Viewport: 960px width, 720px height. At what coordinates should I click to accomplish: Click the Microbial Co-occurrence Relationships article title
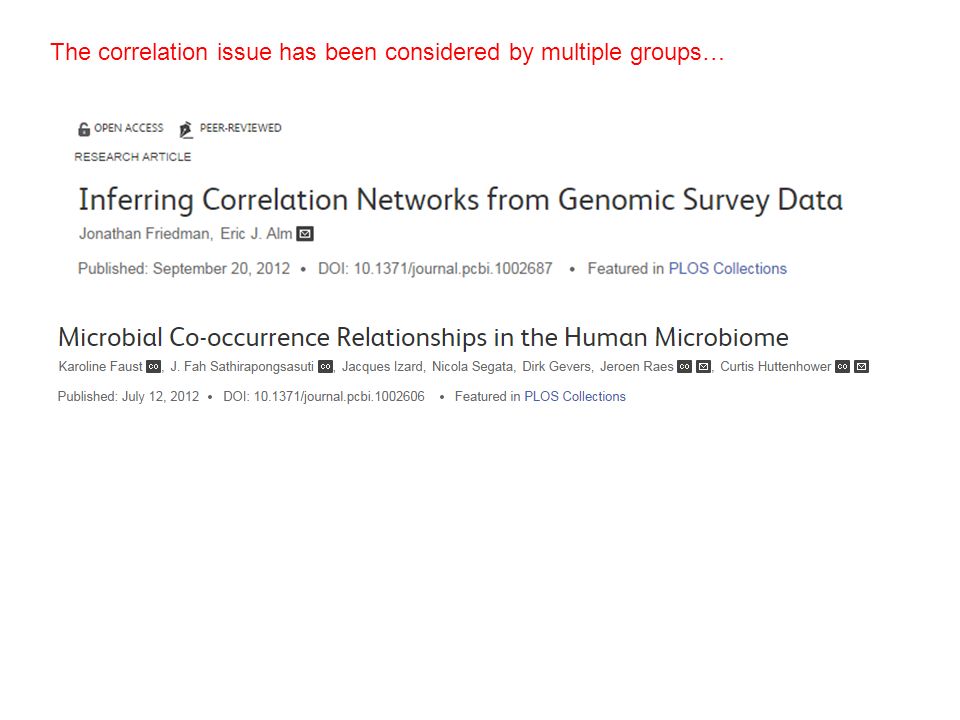point(423,337)
